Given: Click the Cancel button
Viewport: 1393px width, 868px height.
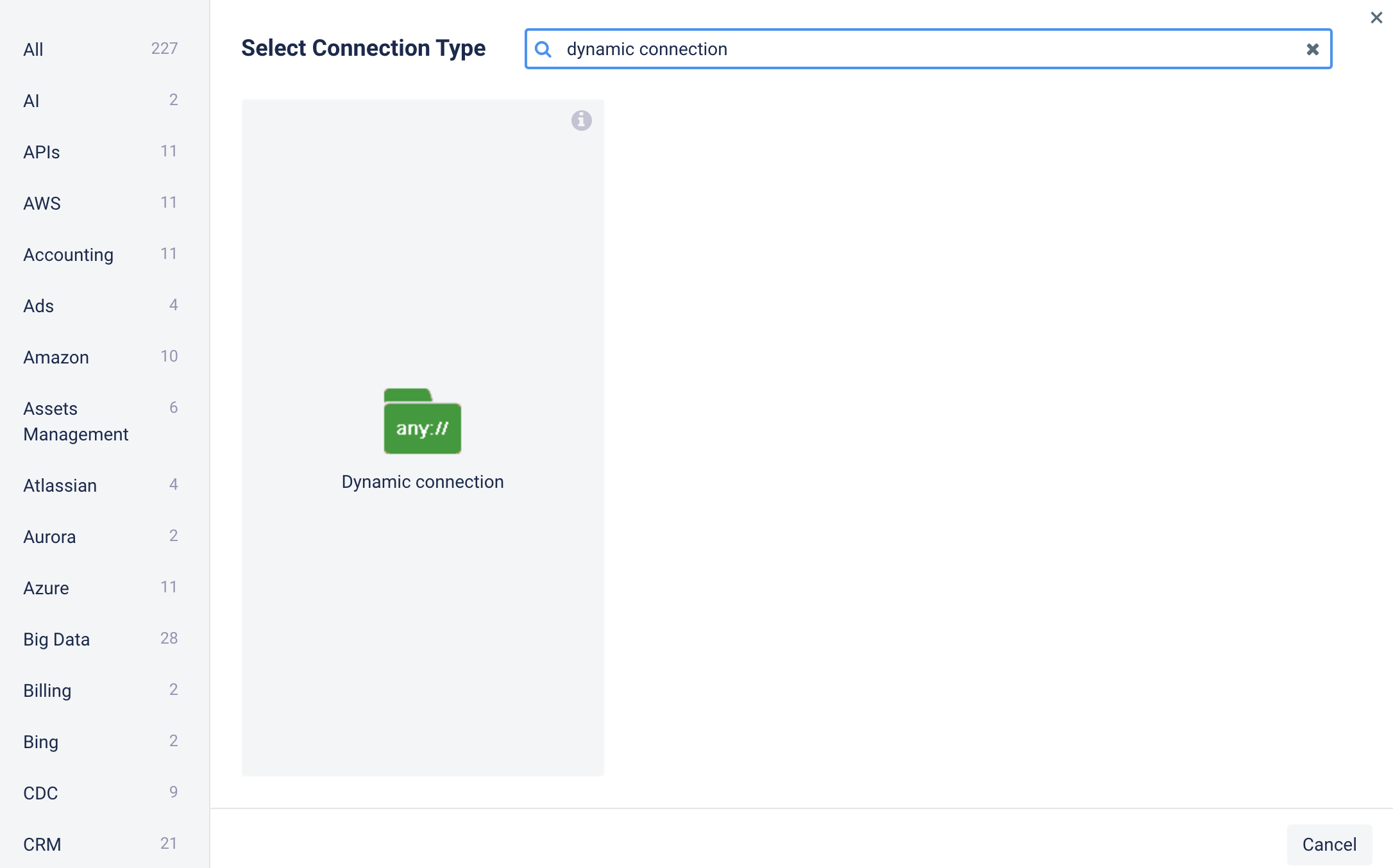Looking at the screenshot, I should (1330, 844).
